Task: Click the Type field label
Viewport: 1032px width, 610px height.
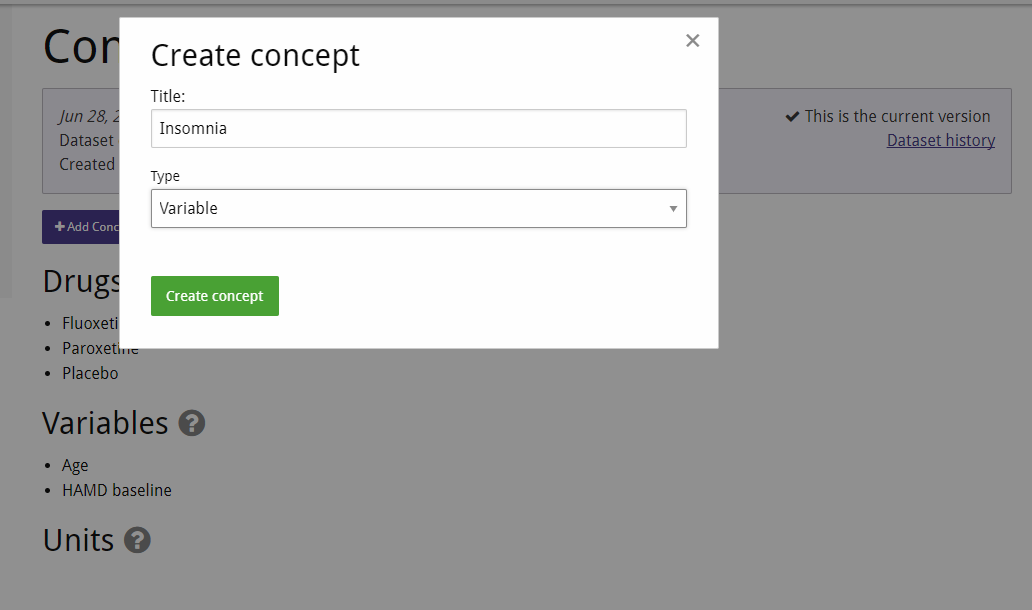Action: [165, 176]
